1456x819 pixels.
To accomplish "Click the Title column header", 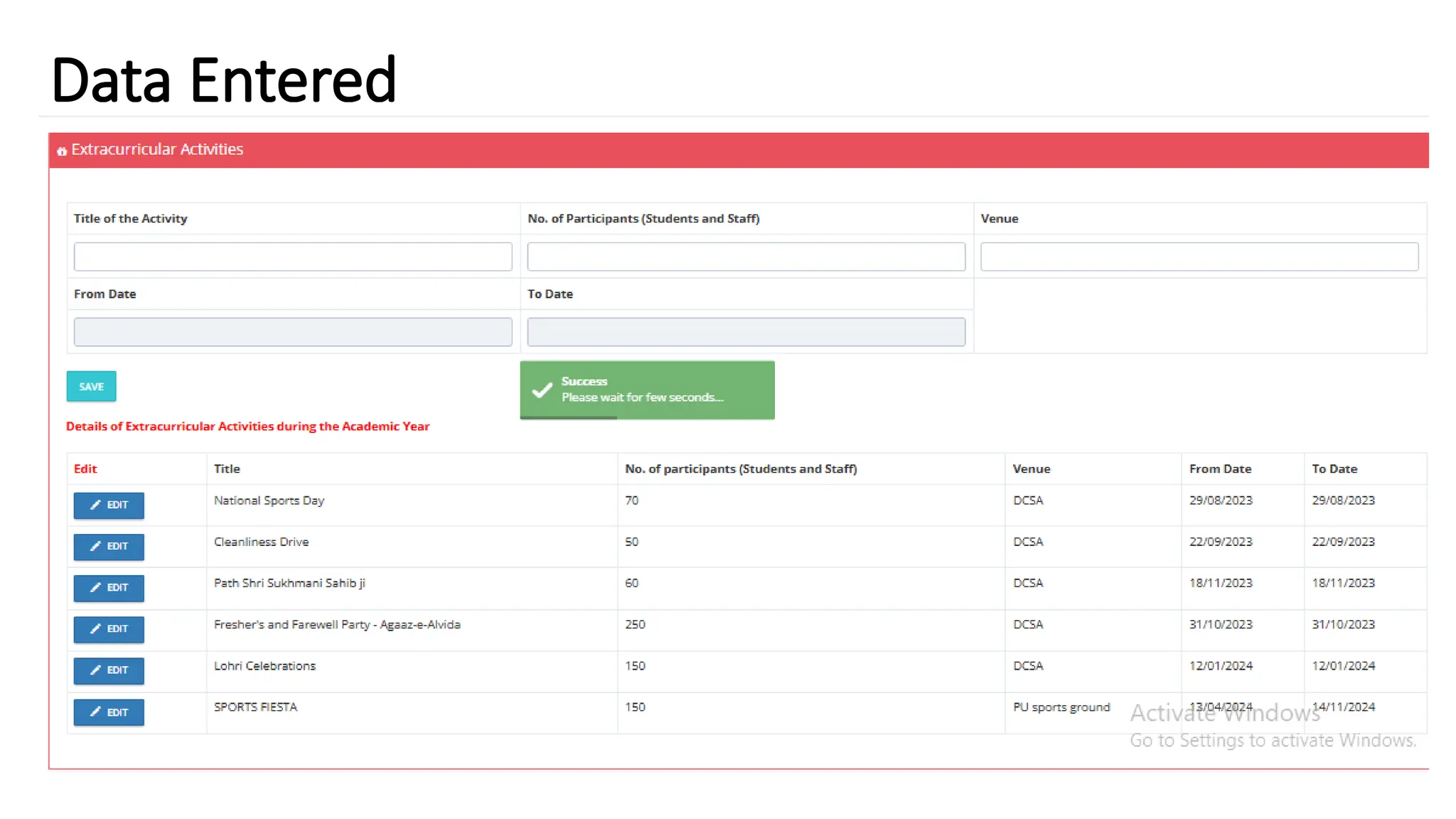I will pyautogui.click(x=227, y=469).
